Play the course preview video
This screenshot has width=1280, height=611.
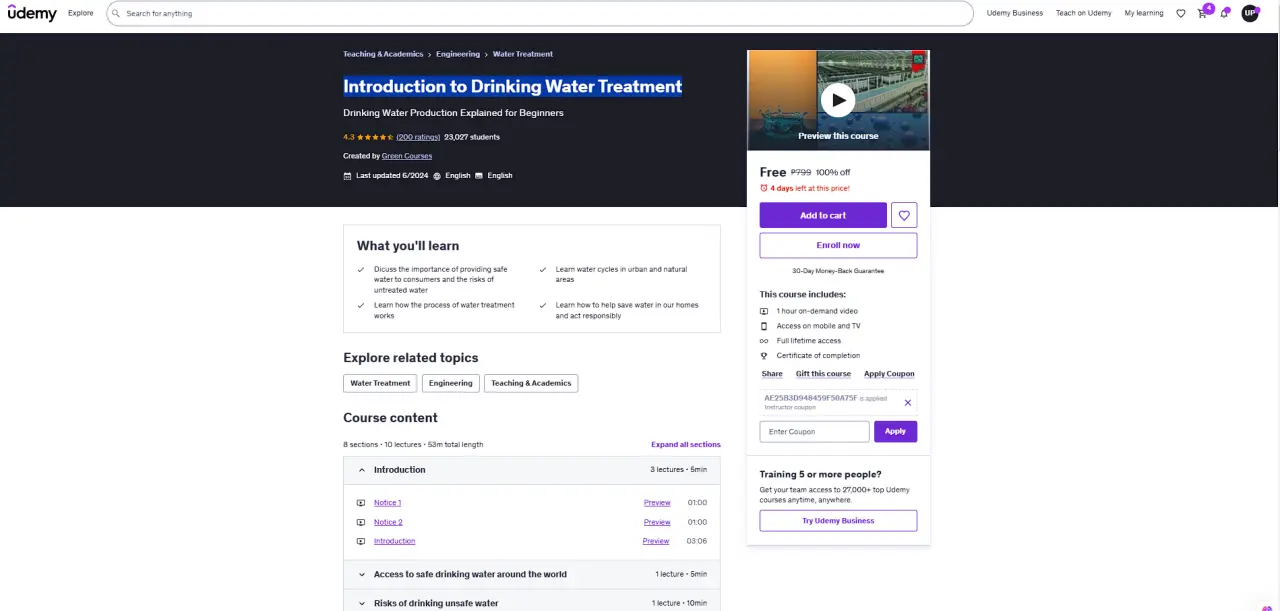tap(838, 99)
